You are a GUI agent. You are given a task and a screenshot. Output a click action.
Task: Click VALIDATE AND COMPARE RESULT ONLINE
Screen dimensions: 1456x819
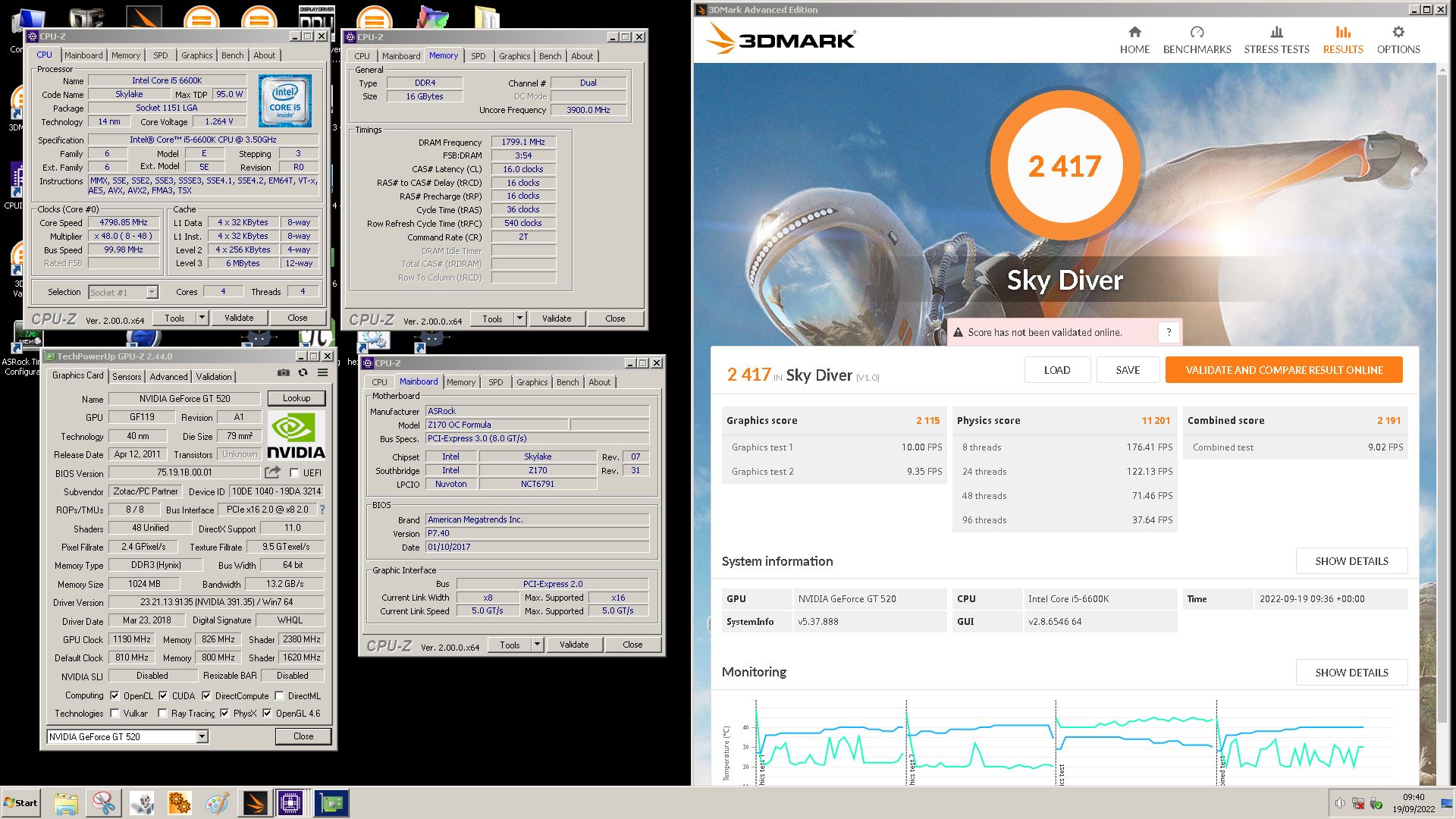point(1284,370)
